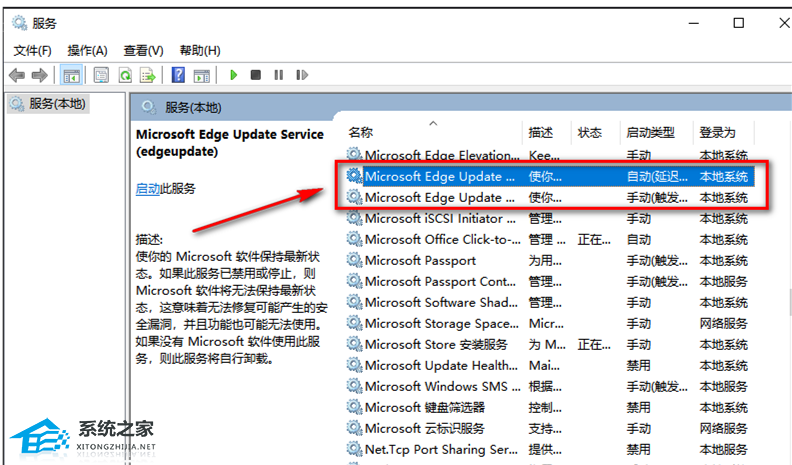Click 本地服务 login of Net.Tcp Port Sharing
The width and height of the screenshot is (792, 465).
723,449
